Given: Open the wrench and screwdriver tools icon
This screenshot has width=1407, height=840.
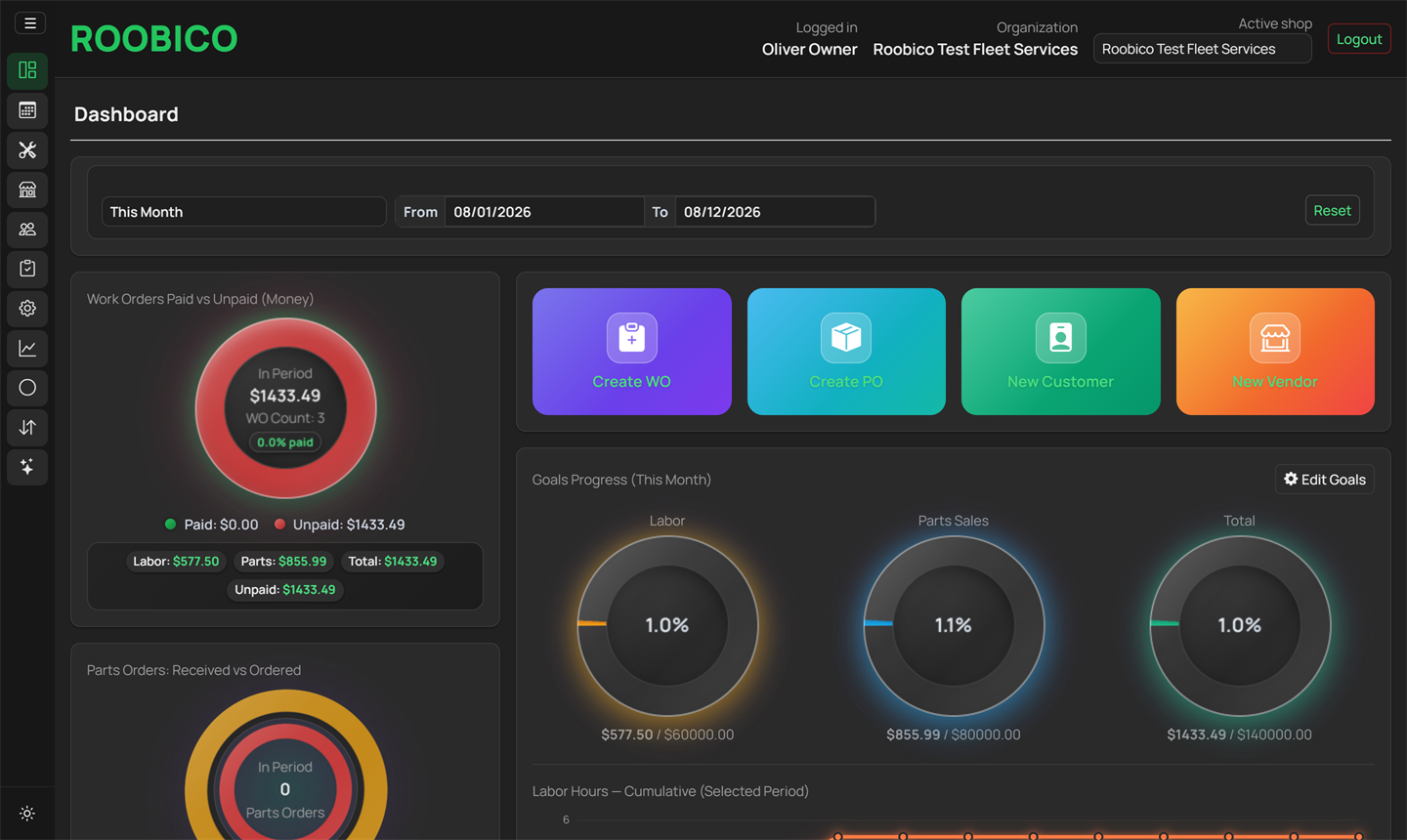Looking at the screenshot, I should point(27,149).
